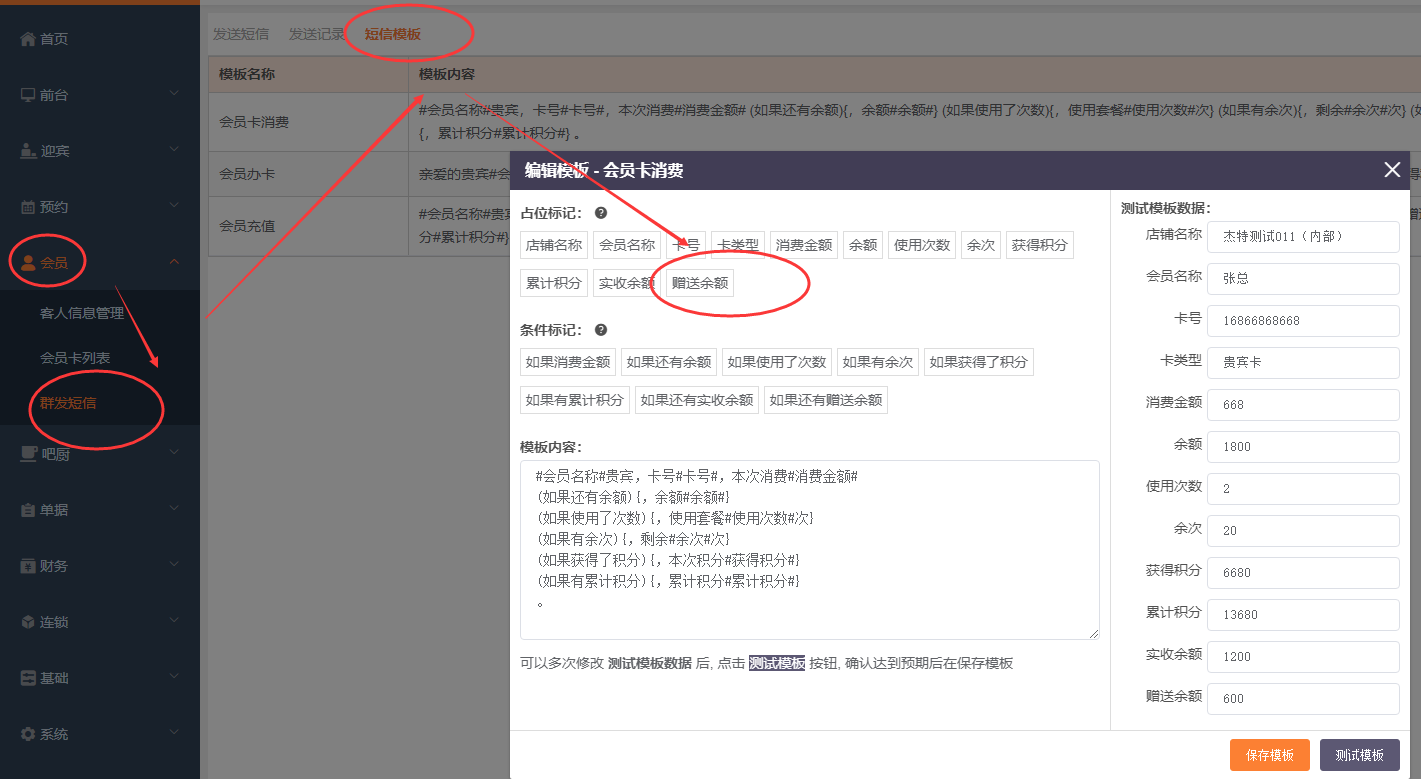Close the 编辑模板 dialog
Viewport: 1421px width, 779px height.
coord(1392,170)
